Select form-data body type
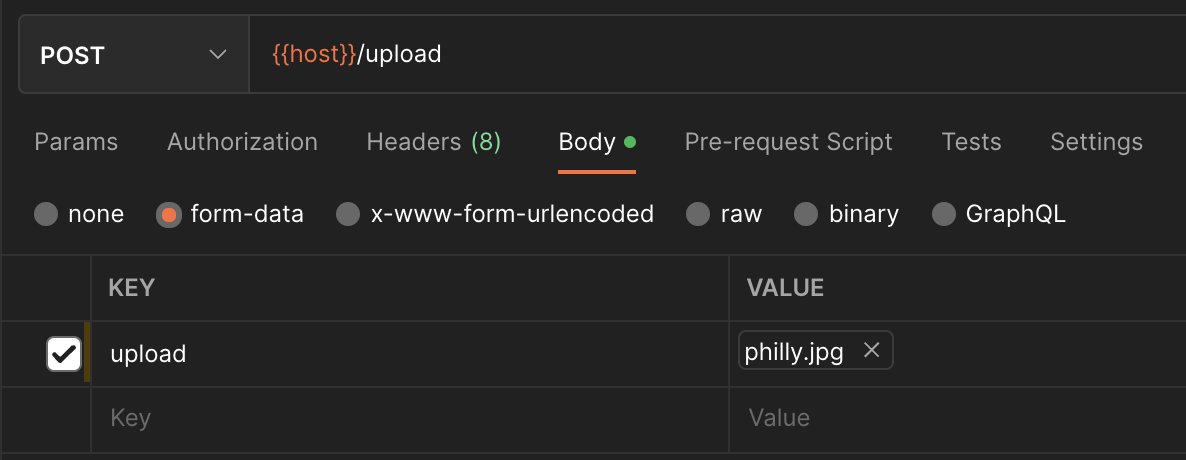1186x460 pixels. point(169,214)
